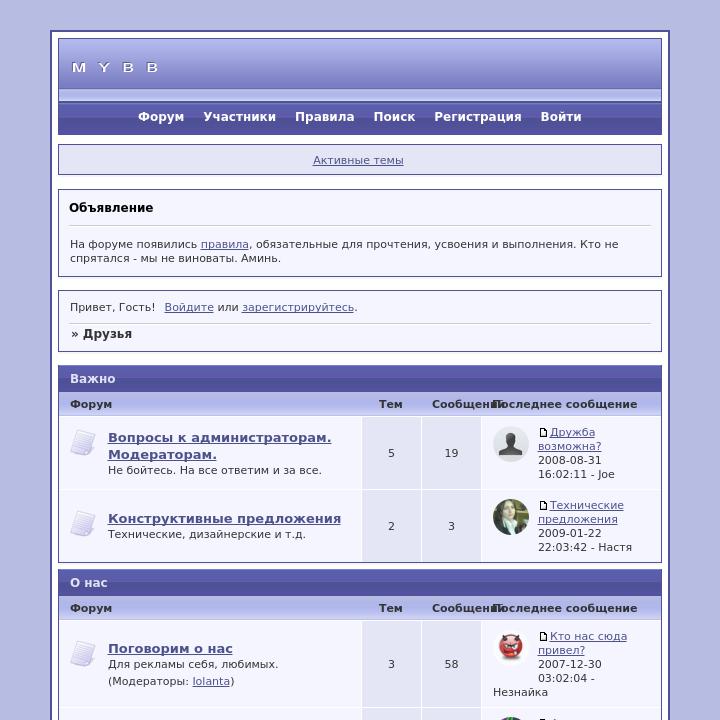
Task: Click Незнайка's red devil avatar
Action: [511, 647]
